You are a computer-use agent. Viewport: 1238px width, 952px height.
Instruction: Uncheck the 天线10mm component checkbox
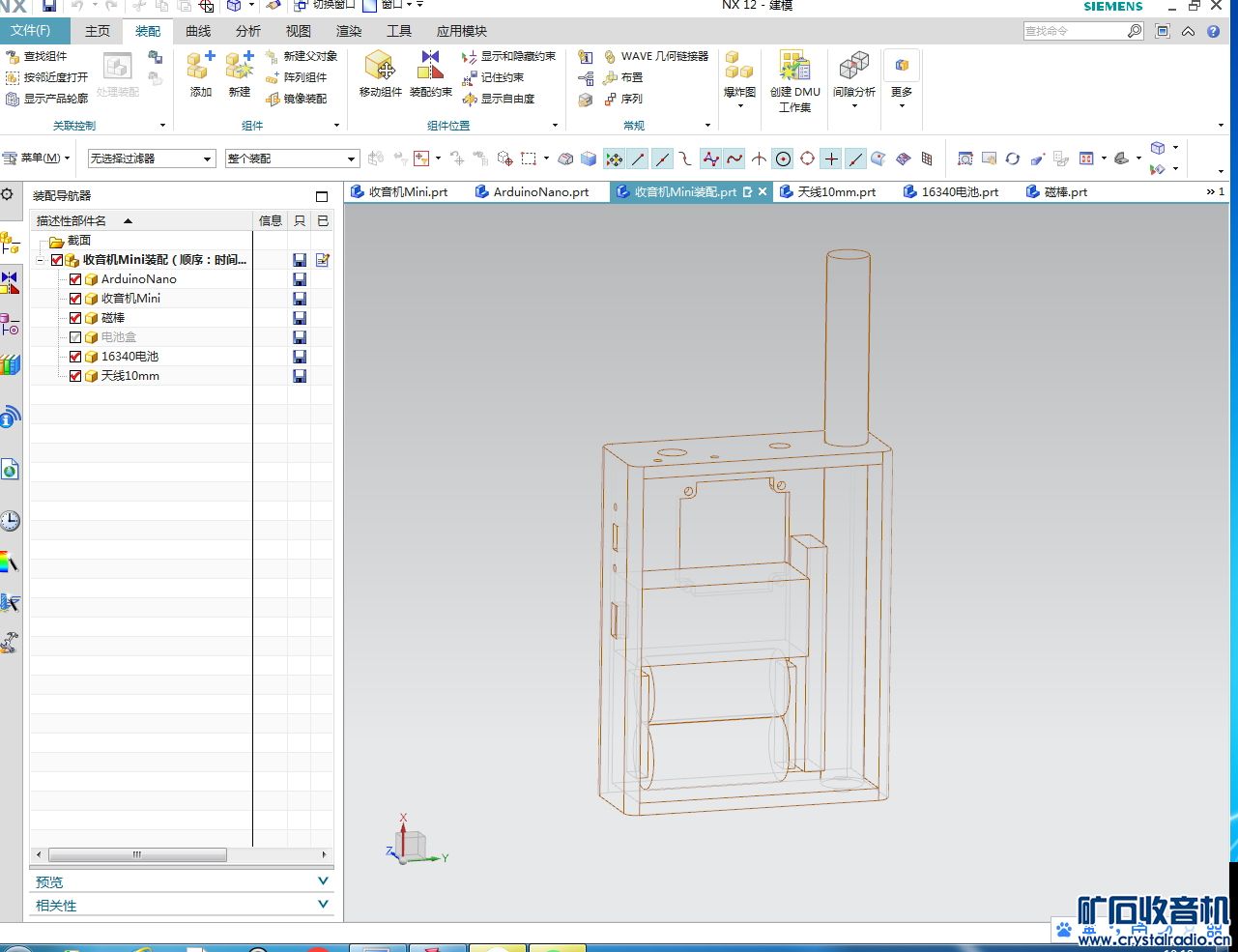(x=75, y=376)
